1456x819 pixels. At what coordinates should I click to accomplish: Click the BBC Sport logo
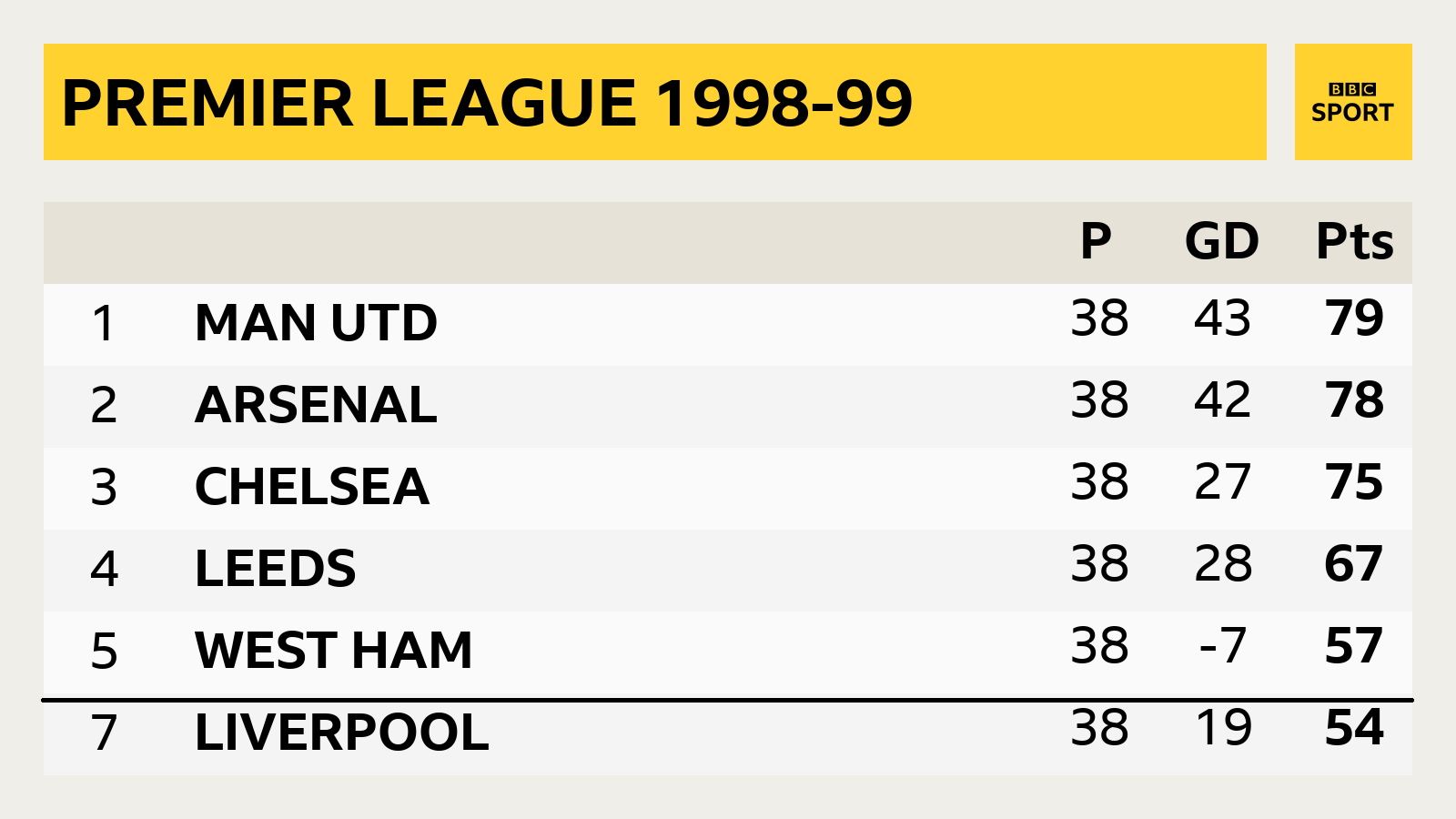click(1353, 102)
